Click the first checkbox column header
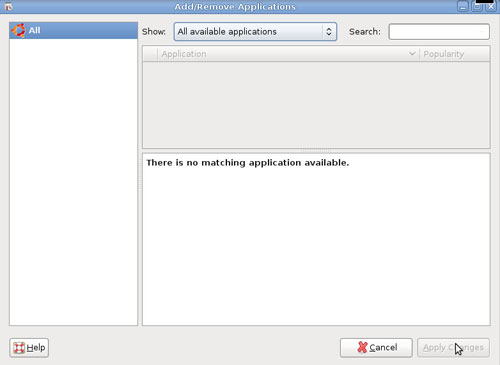The image size is (500, 365). point(150,54)
